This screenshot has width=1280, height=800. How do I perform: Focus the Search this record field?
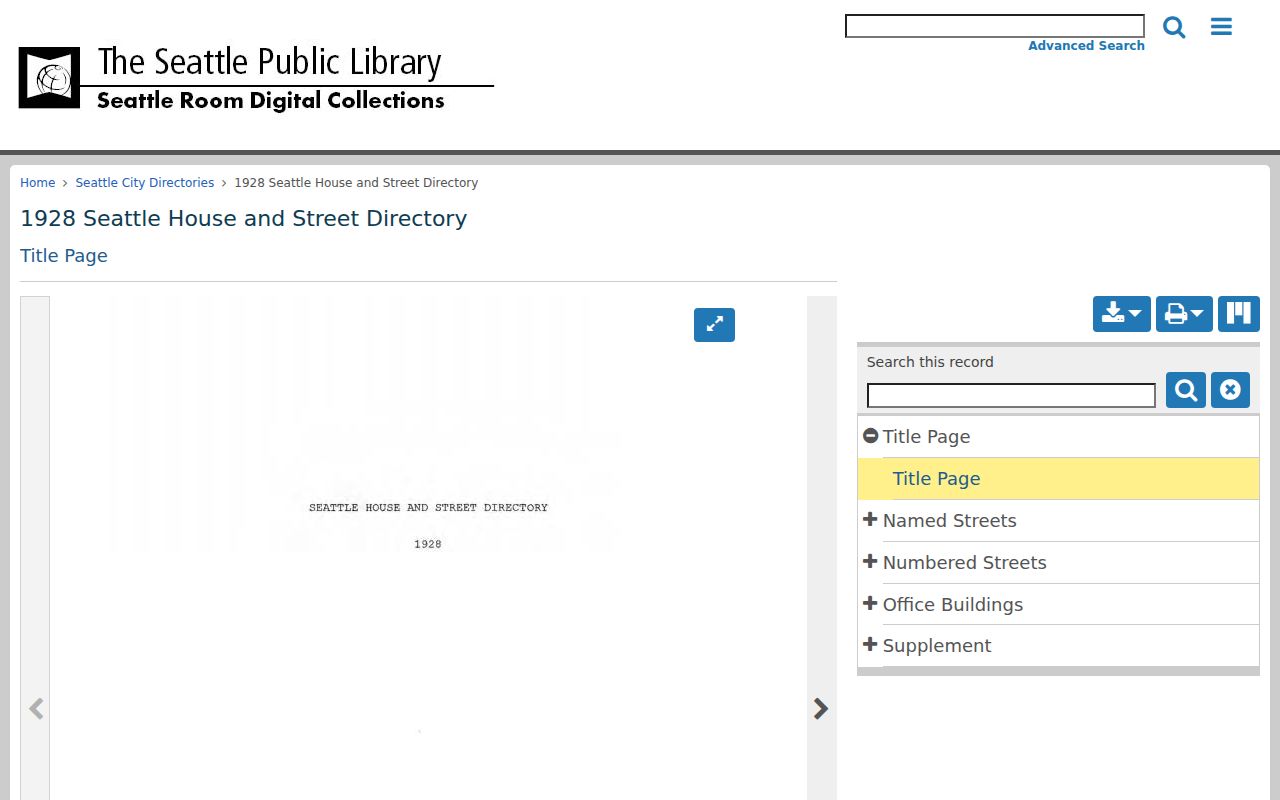point(1011,396)
